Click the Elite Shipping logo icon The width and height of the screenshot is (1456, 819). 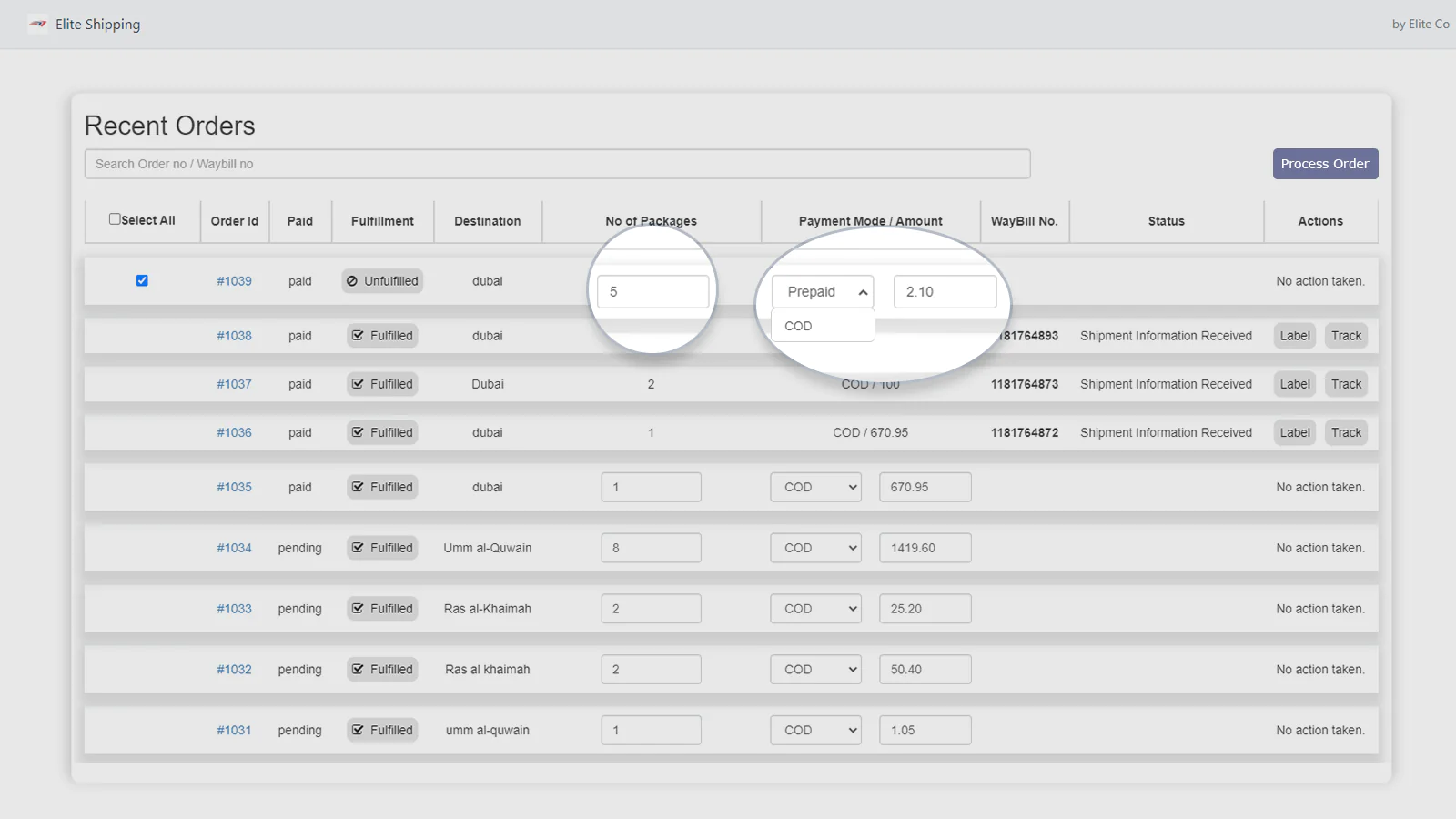(38, 25)
